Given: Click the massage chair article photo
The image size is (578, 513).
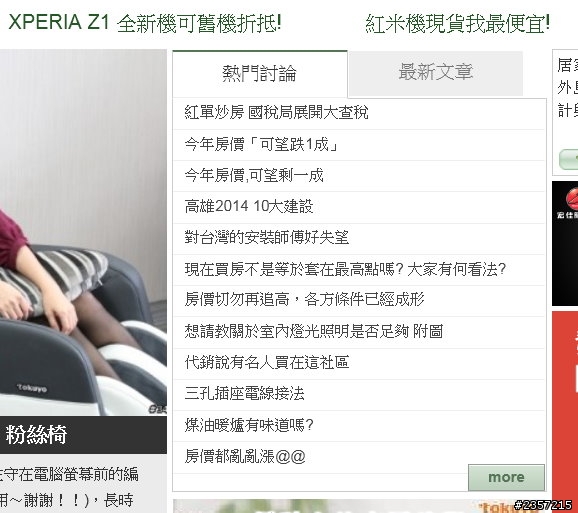Looking at the screenshot, I should [x=83, y=232].
